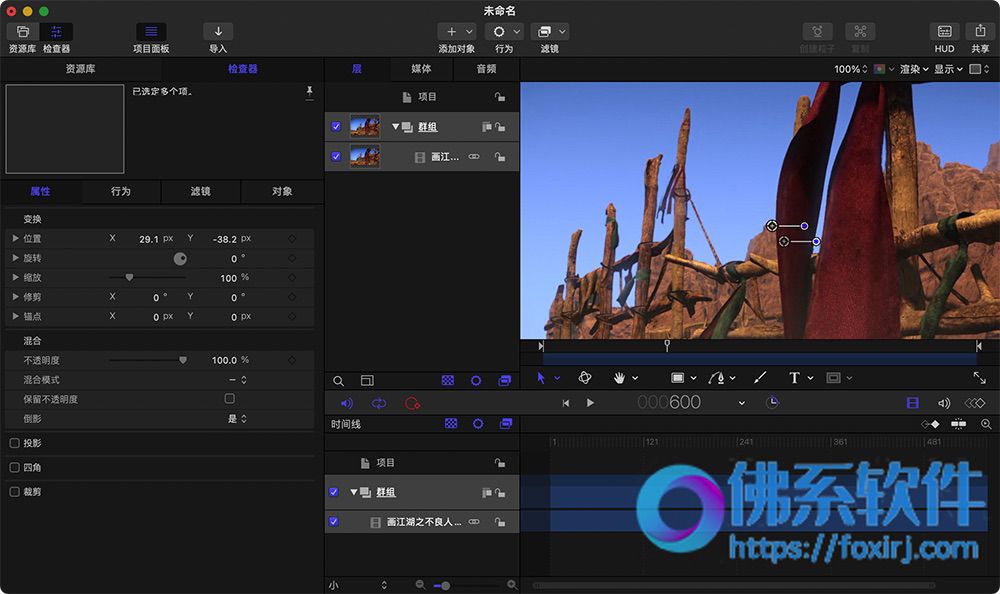The image size is (1000, 594).
Task: Show the 项目面板 pane
Action: click(x=151, y=32)
